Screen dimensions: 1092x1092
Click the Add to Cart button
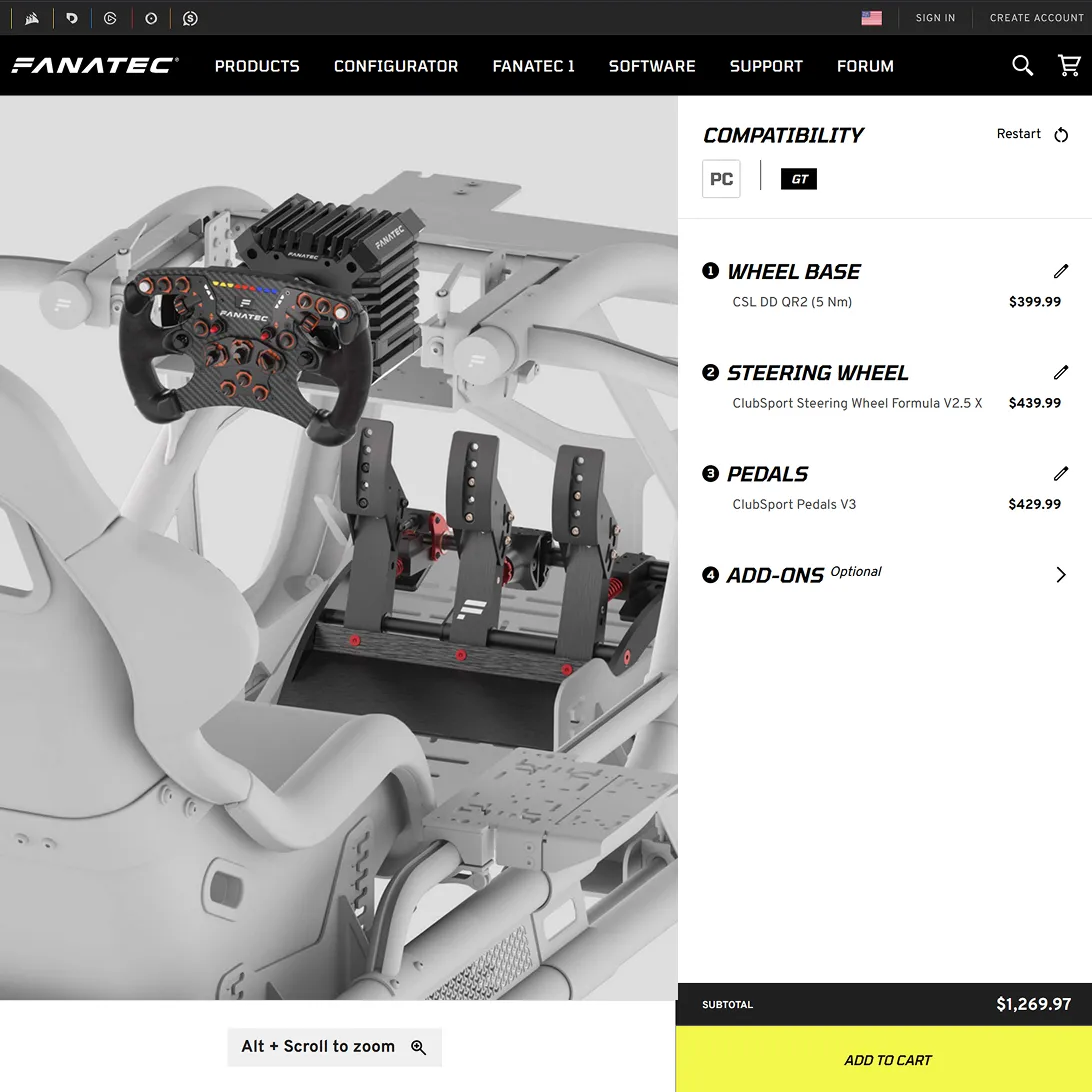(x=884, y=1059)
